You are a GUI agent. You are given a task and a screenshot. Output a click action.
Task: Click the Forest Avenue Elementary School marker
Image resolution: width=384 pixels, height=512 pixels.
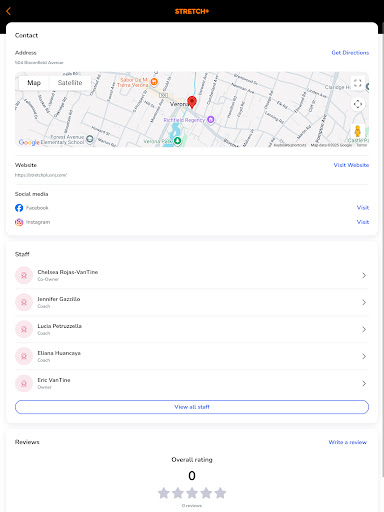(89, 139)
